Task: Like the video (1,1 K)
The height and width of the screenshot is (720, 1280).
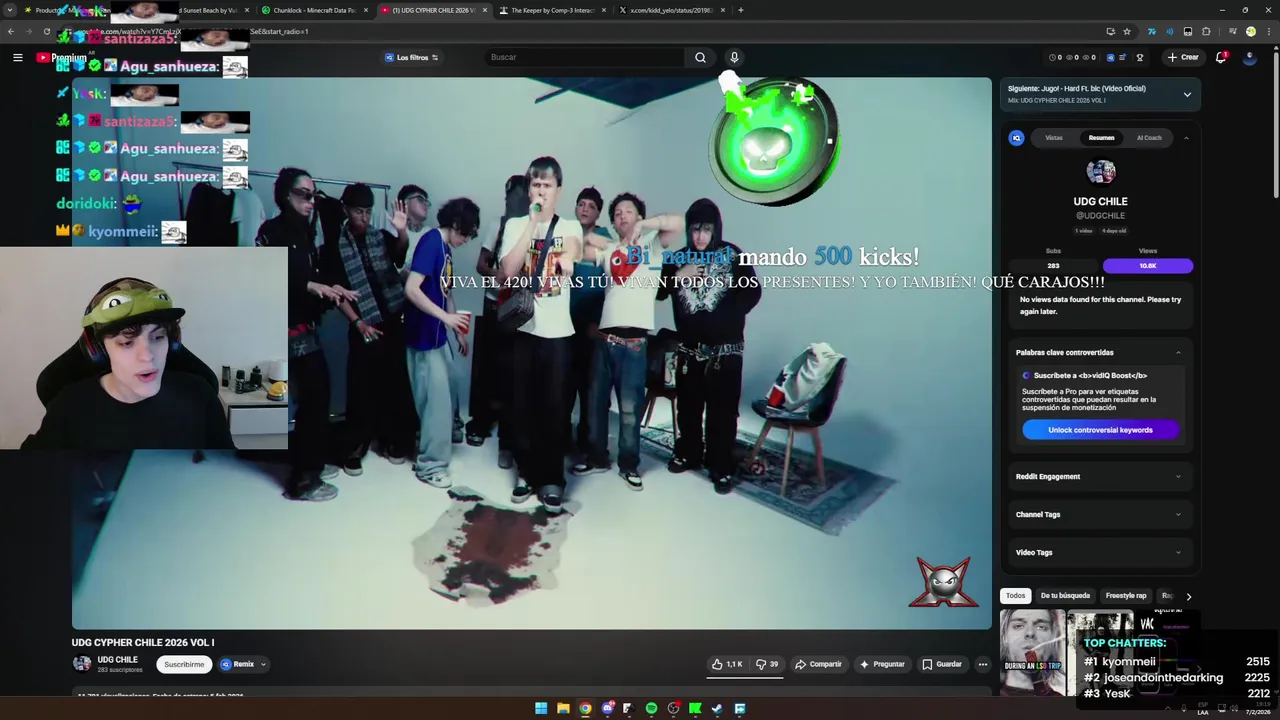Action: pyautogui.click(x=727, y=664)
